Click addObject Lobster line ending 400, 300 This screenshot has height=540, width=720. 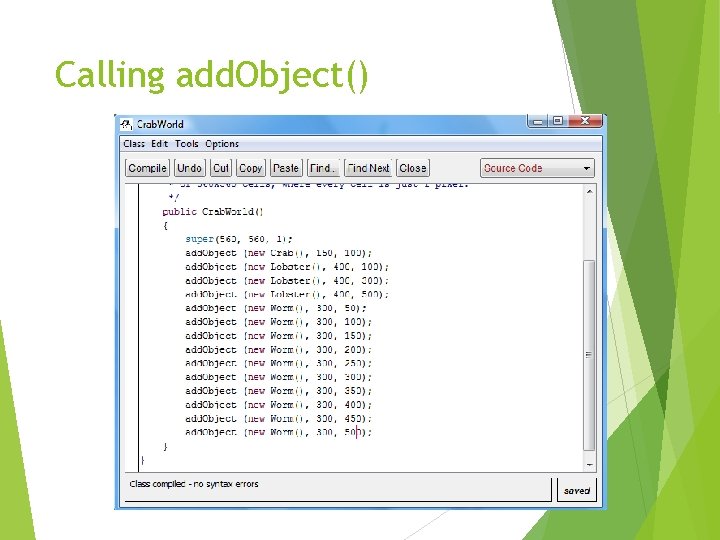[x=287, y=281]
